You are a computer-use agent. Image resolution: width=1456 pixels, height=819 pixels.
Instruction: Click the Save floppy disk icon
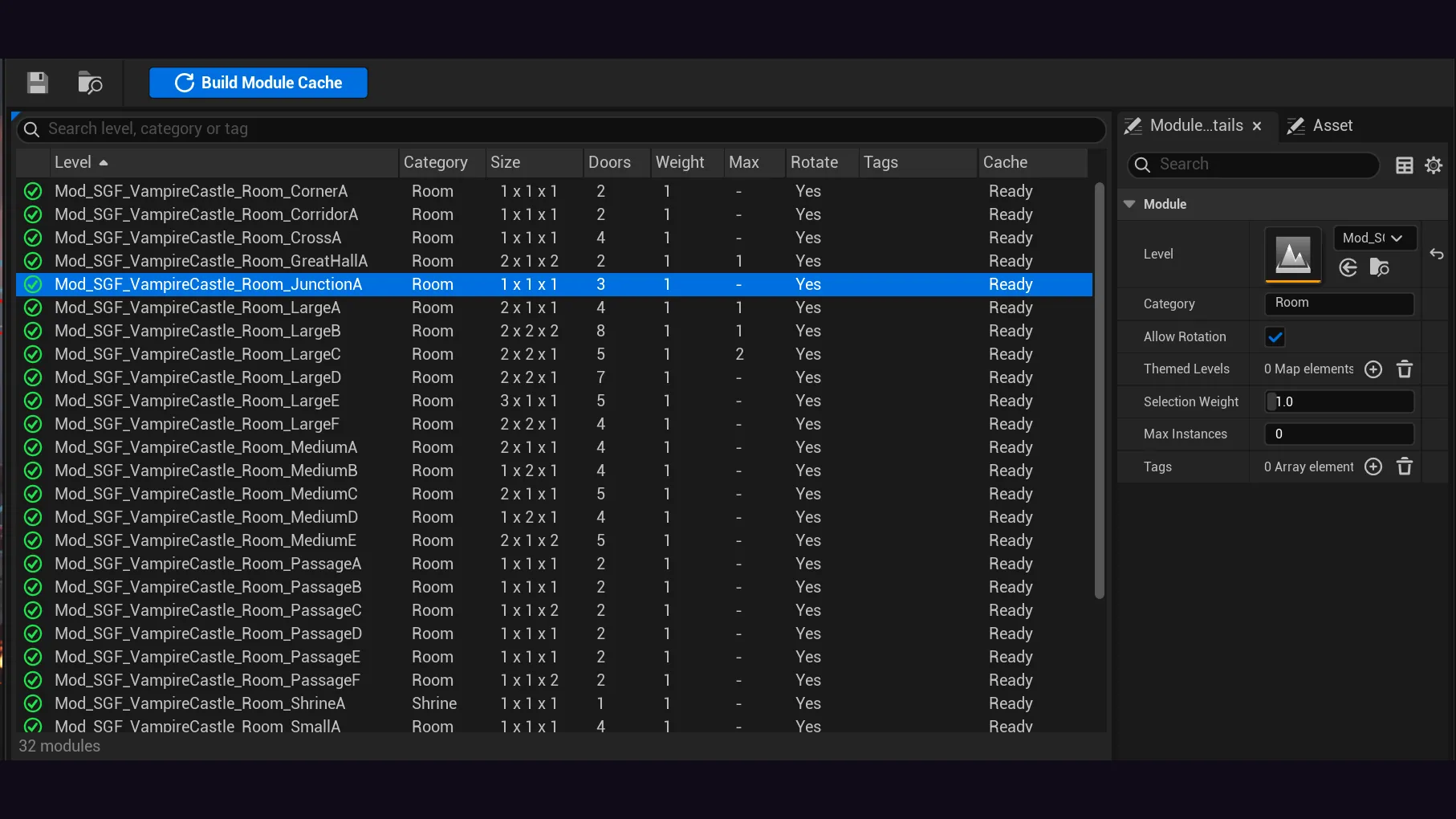point(38,83)
